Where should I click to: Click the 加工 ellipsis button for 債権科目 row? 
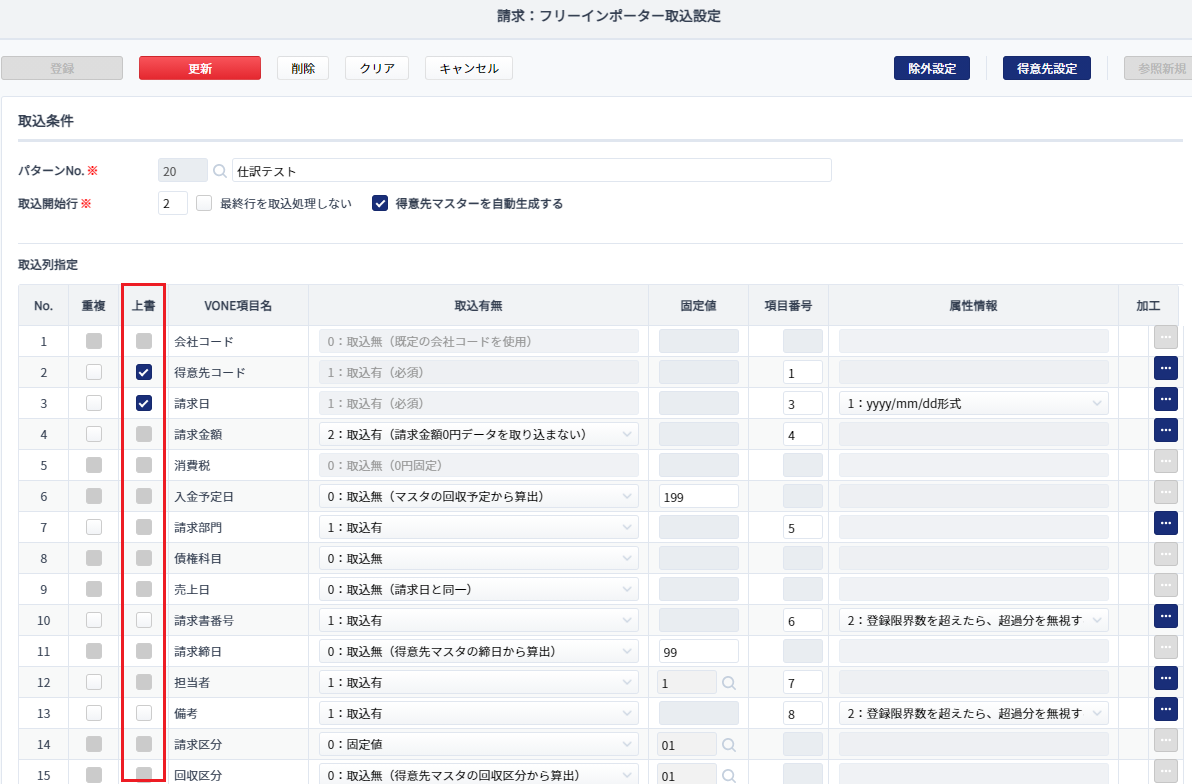click(1165, 554)
